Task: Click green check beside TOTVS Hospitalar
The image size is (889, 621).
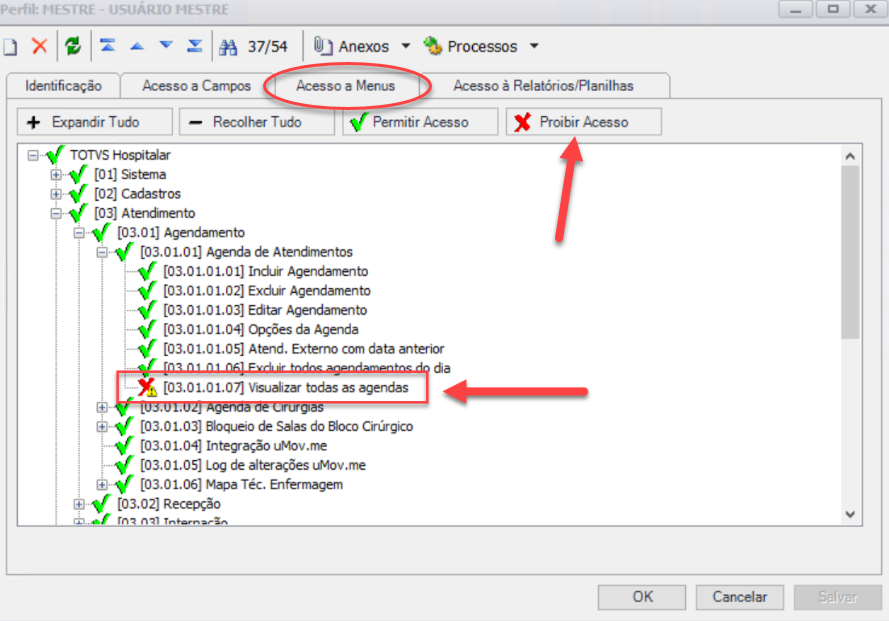Action: click(55, 154)
